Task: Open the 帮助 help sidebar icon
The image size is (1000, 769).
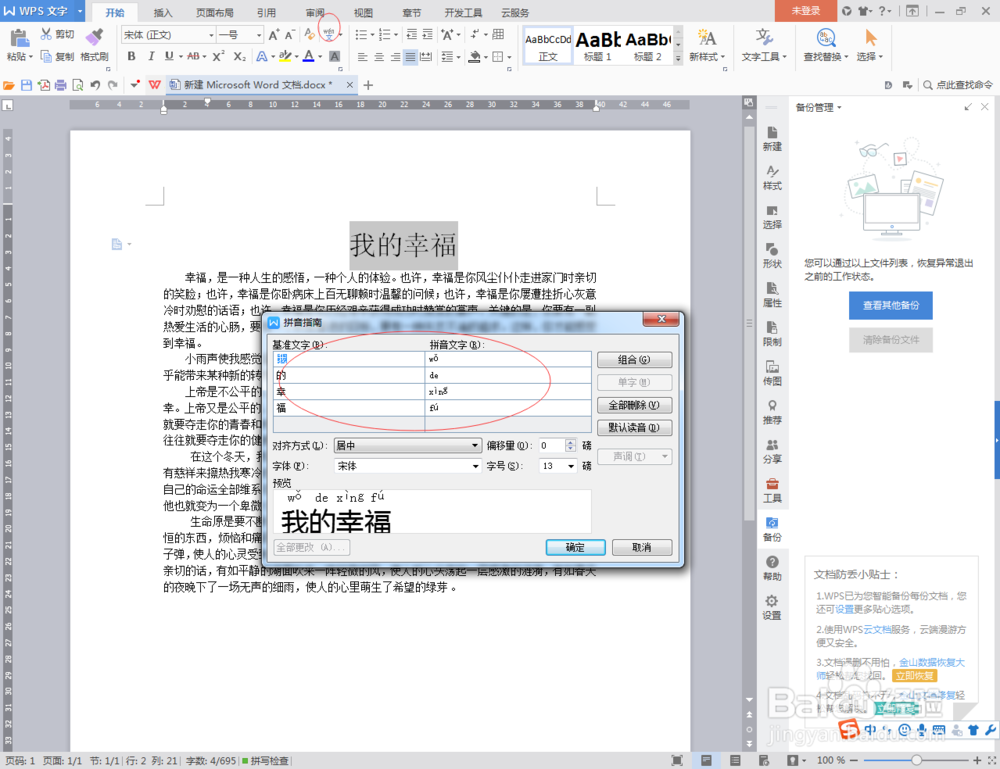Action: point(772,568)
